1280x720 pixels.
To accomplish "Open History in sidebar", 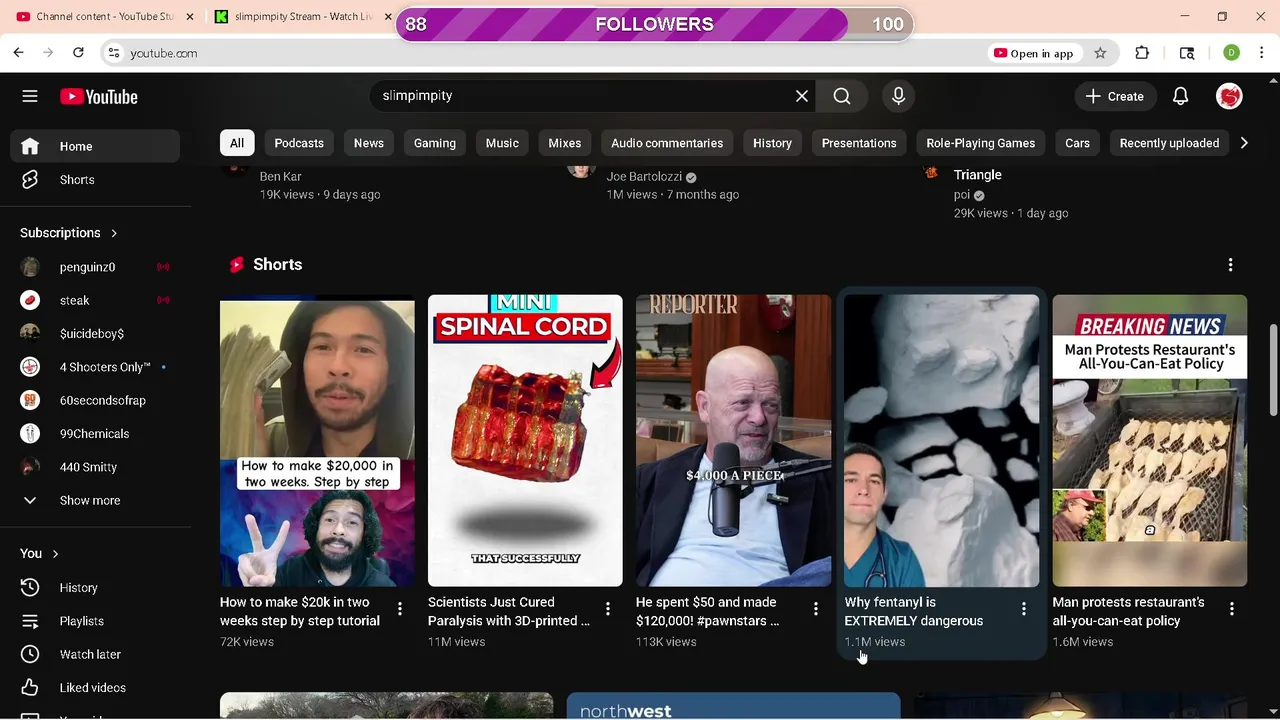I will coord(95,588).
